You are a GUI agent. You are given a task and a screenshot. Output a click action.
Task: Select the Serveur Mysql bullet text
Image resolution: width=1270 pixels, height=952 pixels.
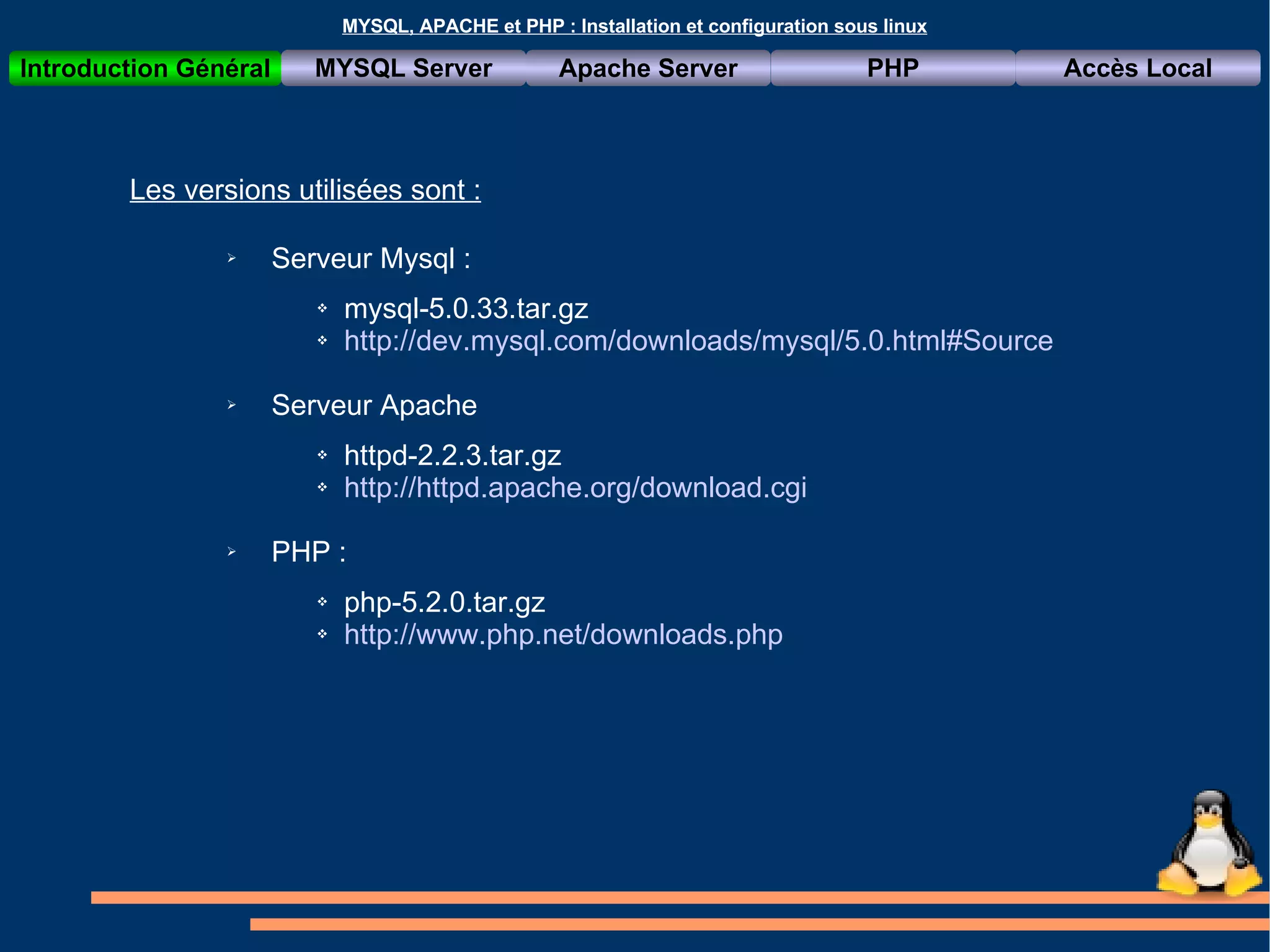point(371,259)
